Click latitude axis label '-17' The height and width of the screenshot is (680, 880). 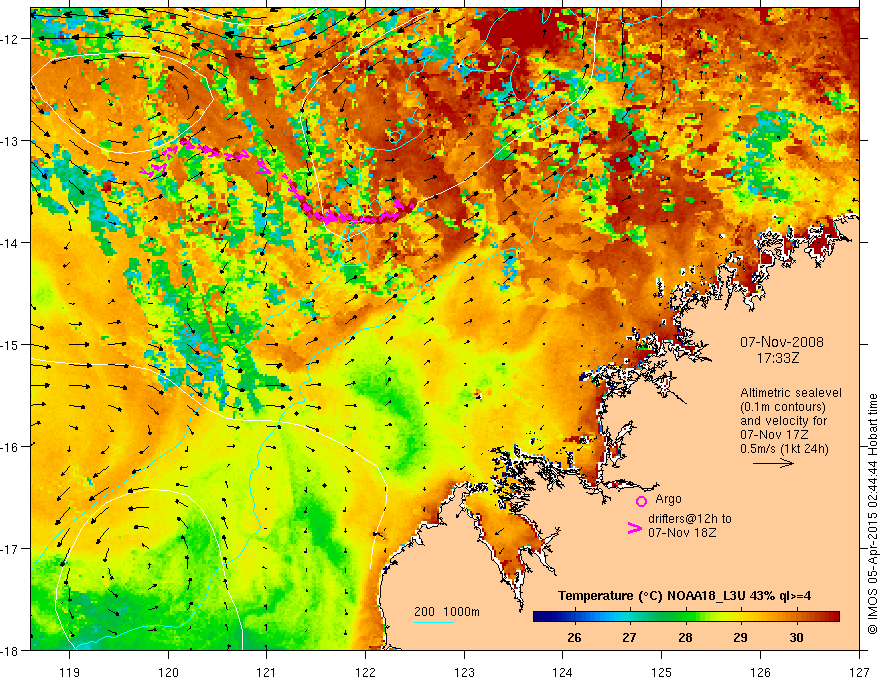[11, 548]
